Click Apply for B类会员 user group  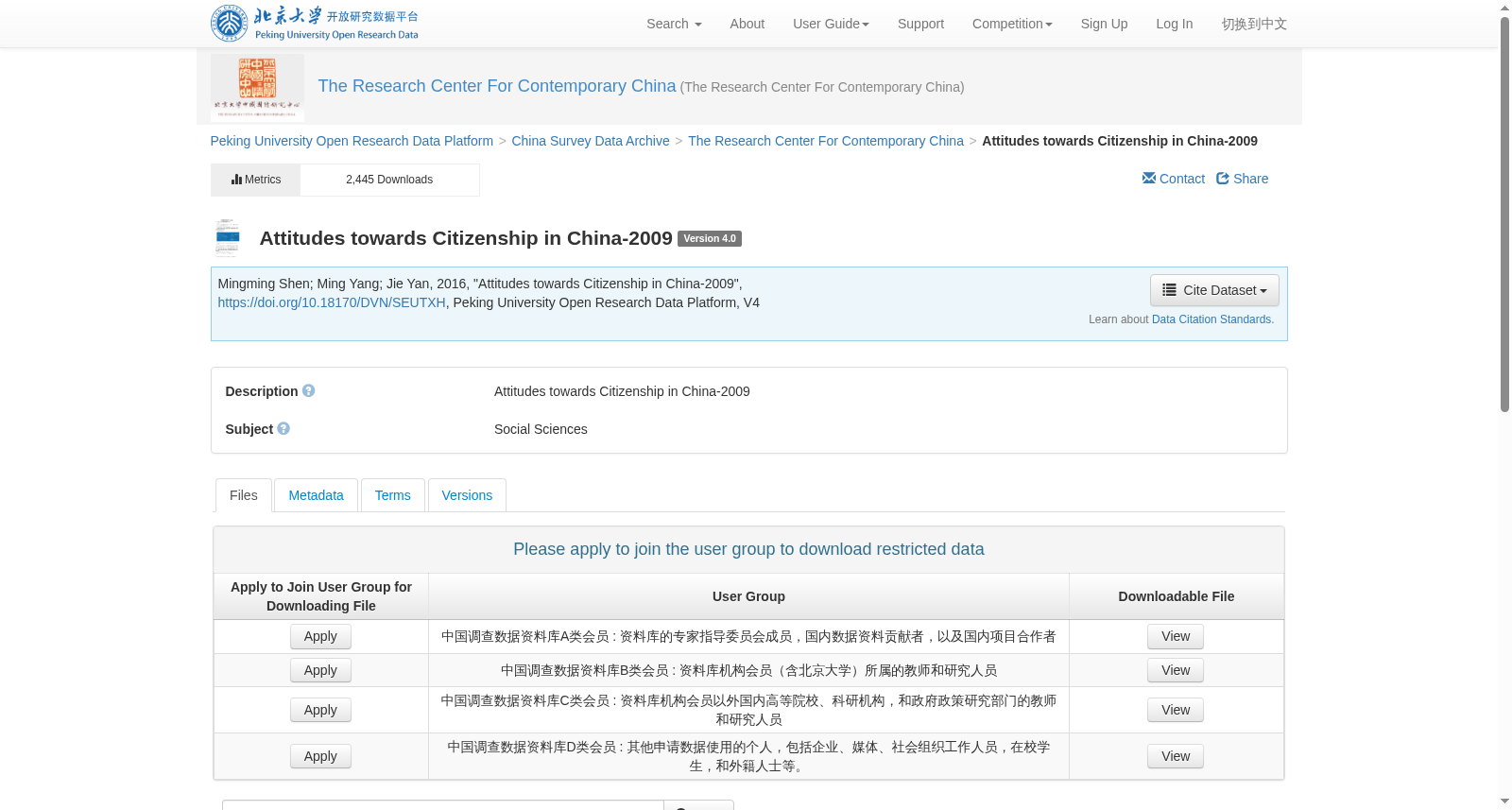pos(320,670)
